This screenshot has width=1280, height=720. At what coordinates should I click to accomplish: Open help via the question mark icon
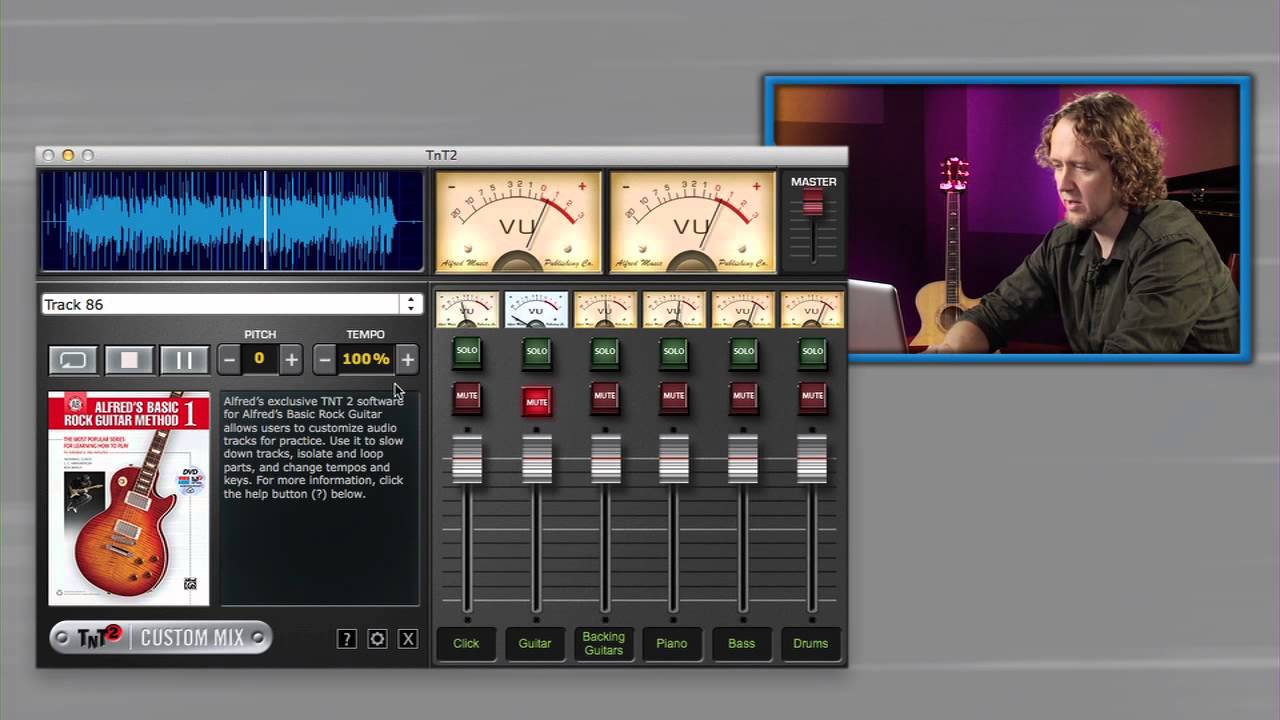tap(347, 639)
